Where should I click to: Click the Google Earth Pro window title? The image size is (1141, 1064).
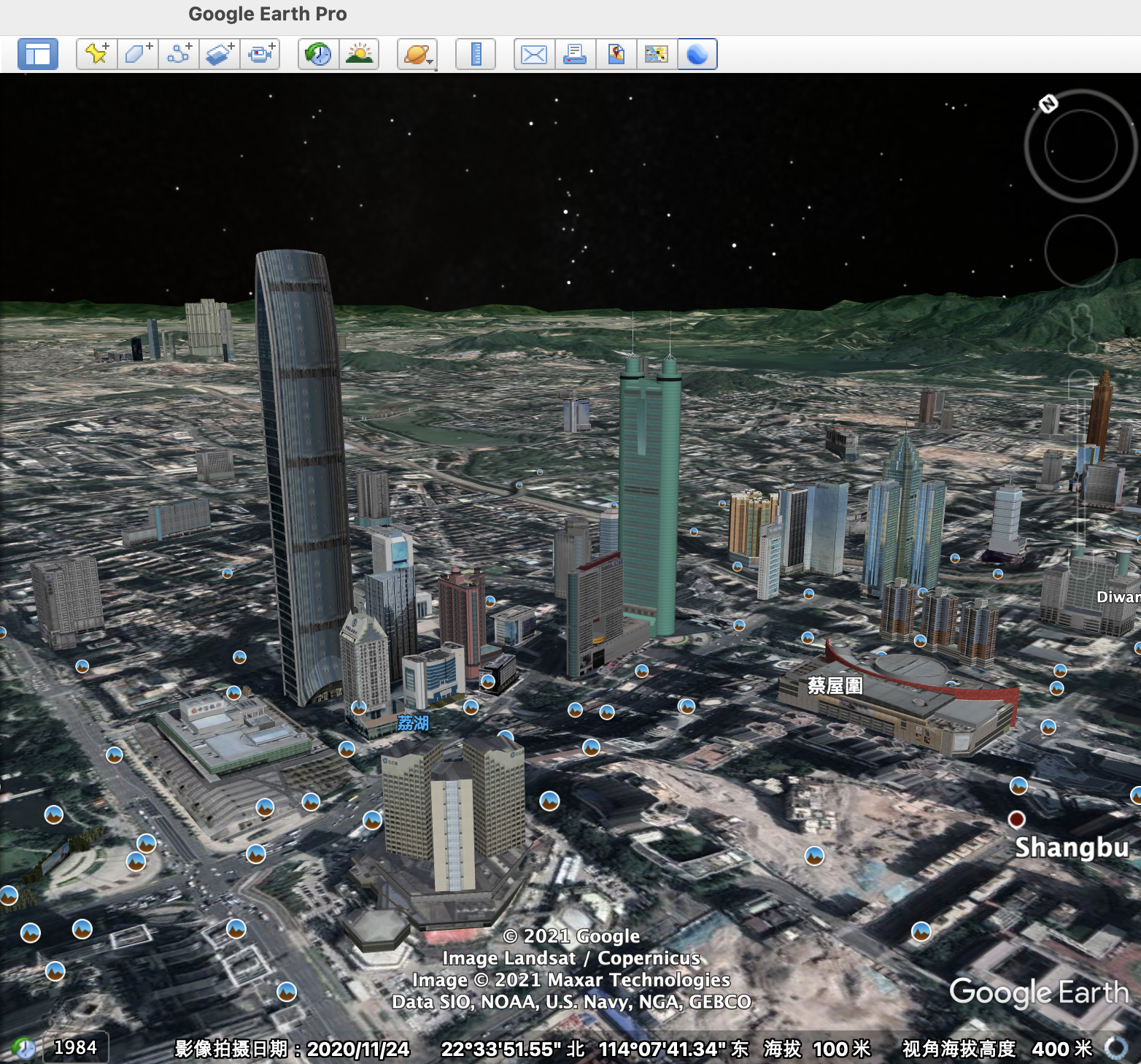(268, 14)
